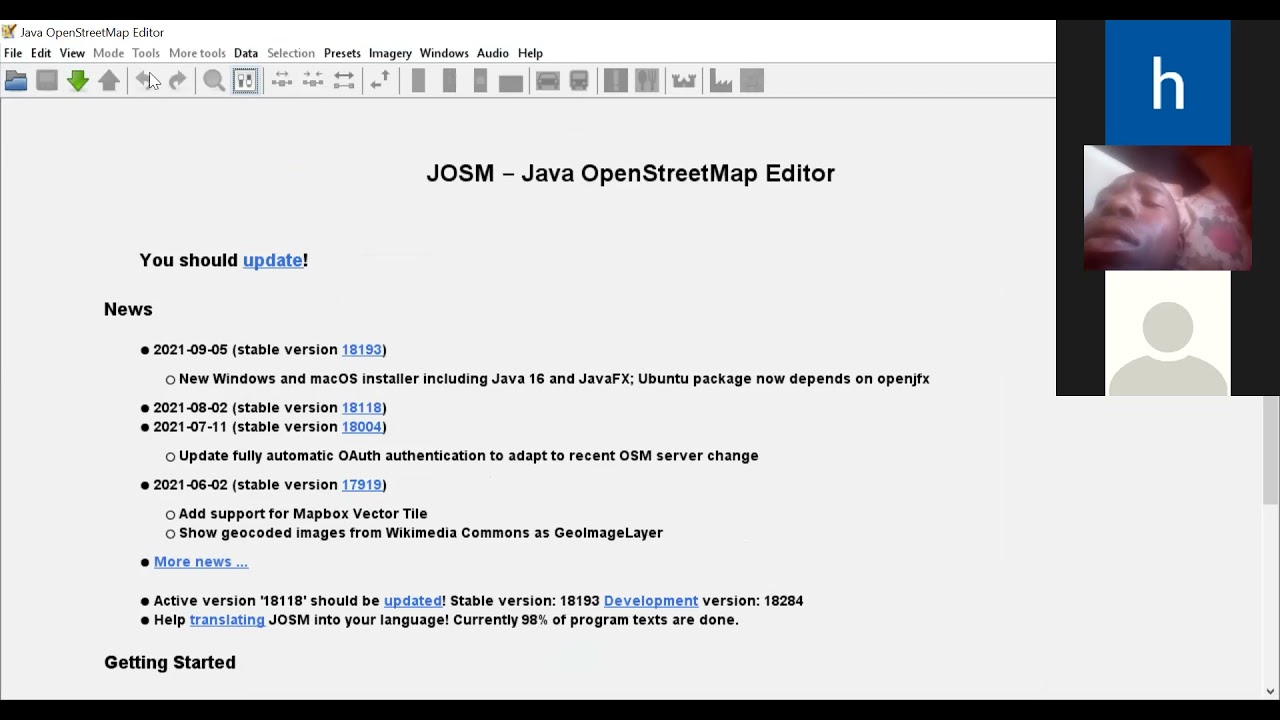Click the Redo arrow icon
The width and height of the screenshot is (1280, 720).
177,81
